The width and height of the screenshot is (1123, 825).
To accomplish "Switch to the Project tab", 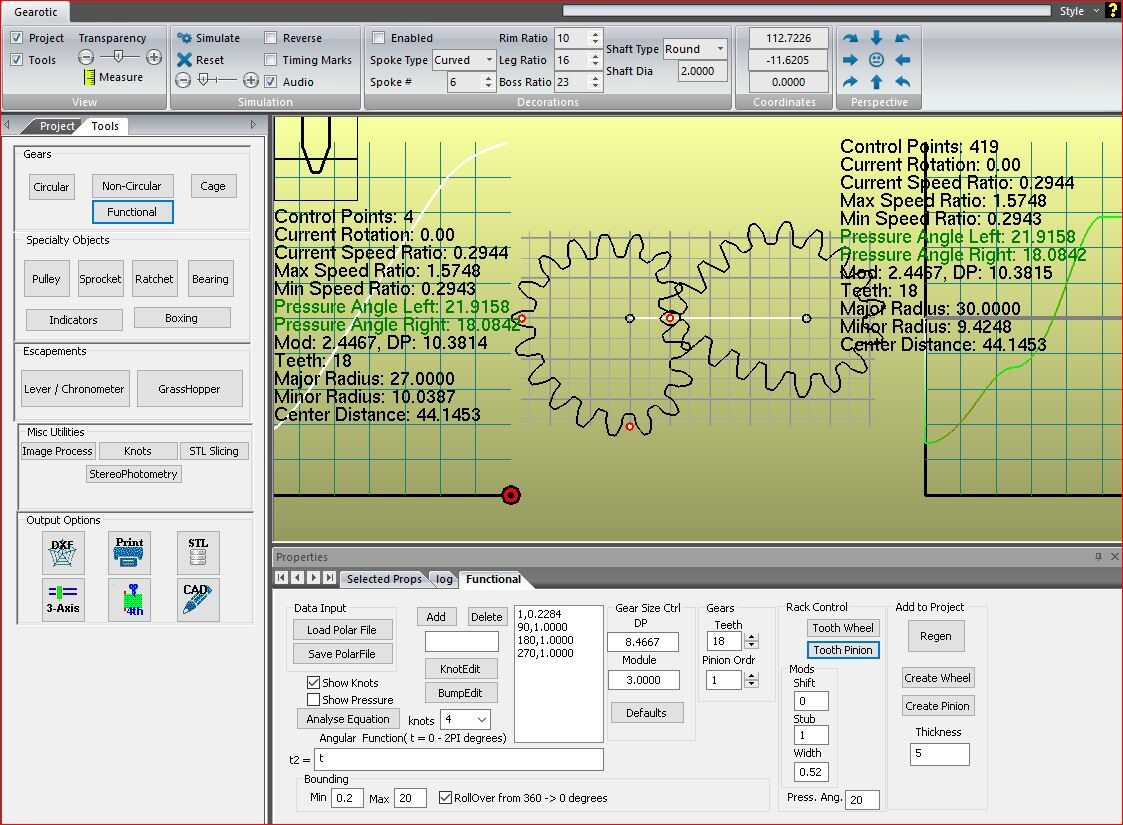I will [x=57, y=126].
